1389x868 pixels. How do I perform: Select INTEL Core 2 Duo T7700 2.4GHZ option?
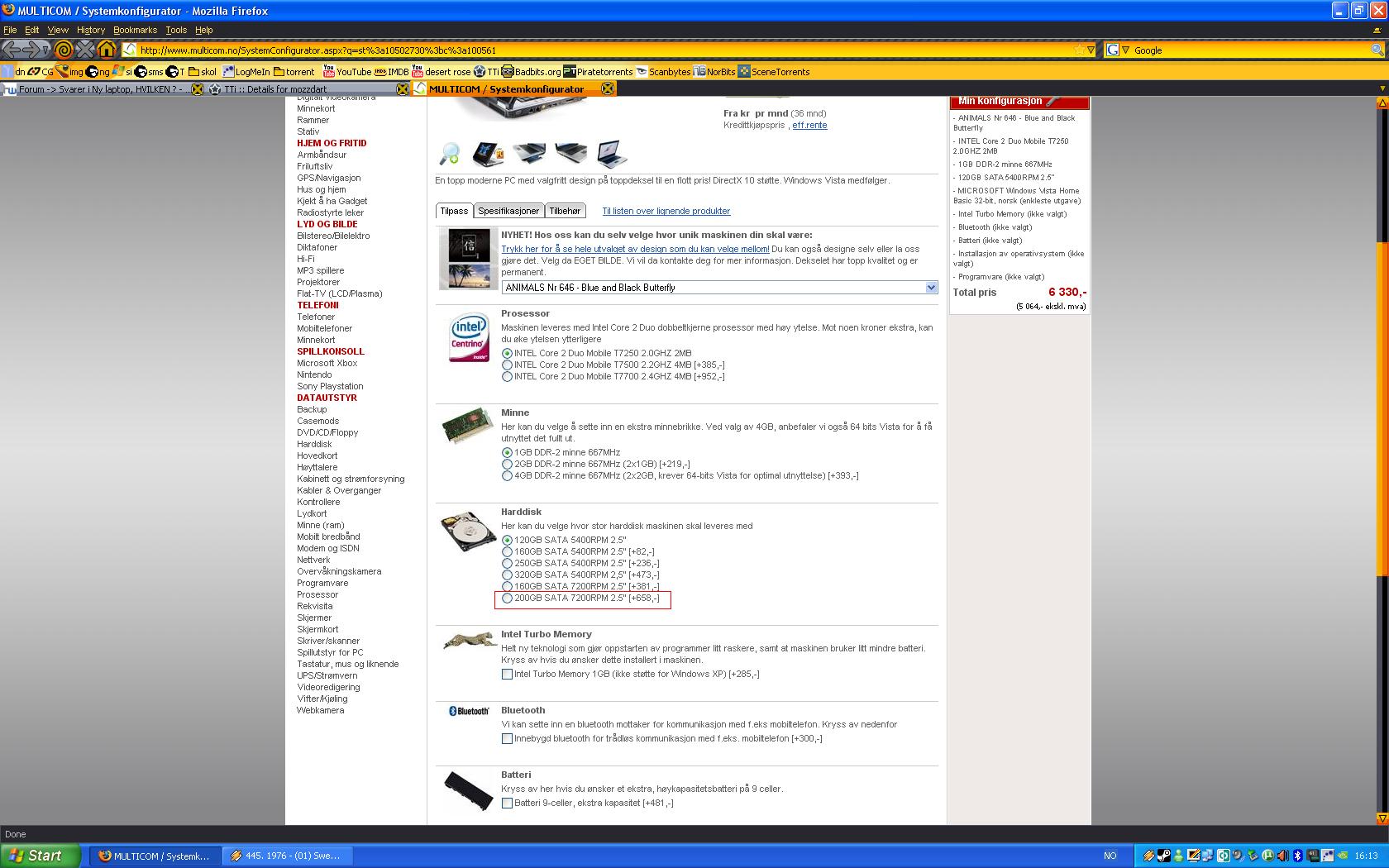pos(507,376)
